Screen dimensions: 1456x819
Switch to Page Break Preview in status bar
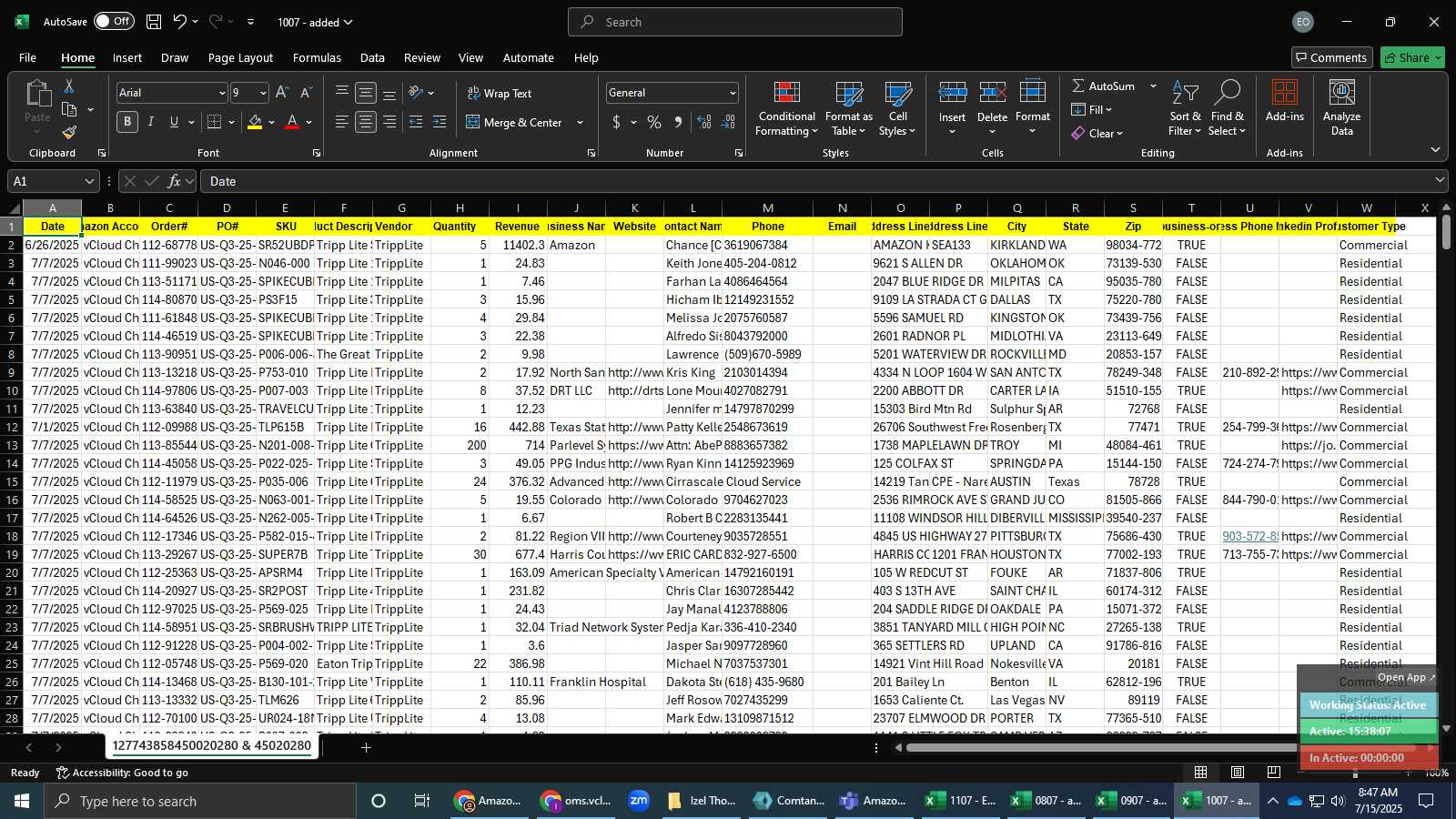1273,773
